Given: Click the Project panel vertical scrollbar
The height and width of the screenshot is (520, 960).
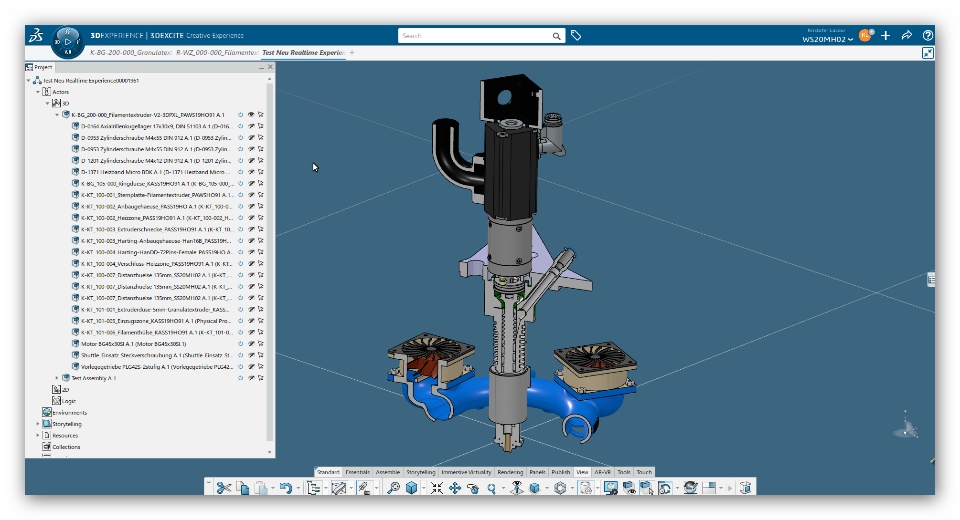Looking at the screenshot, I should [270, 260].
